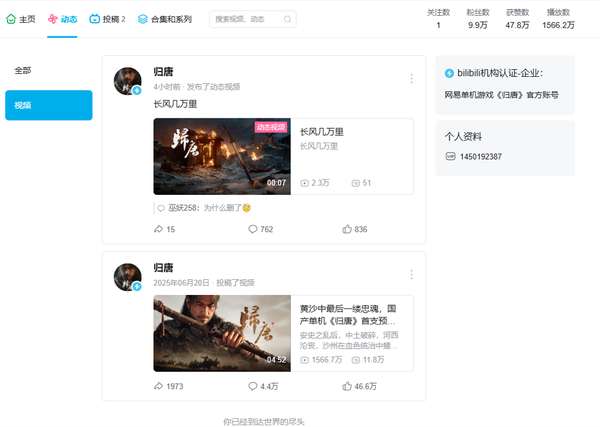This screenshot has width=600, height=427.
Task: Select the 全部 filter in sidebar
Action: 49,70
